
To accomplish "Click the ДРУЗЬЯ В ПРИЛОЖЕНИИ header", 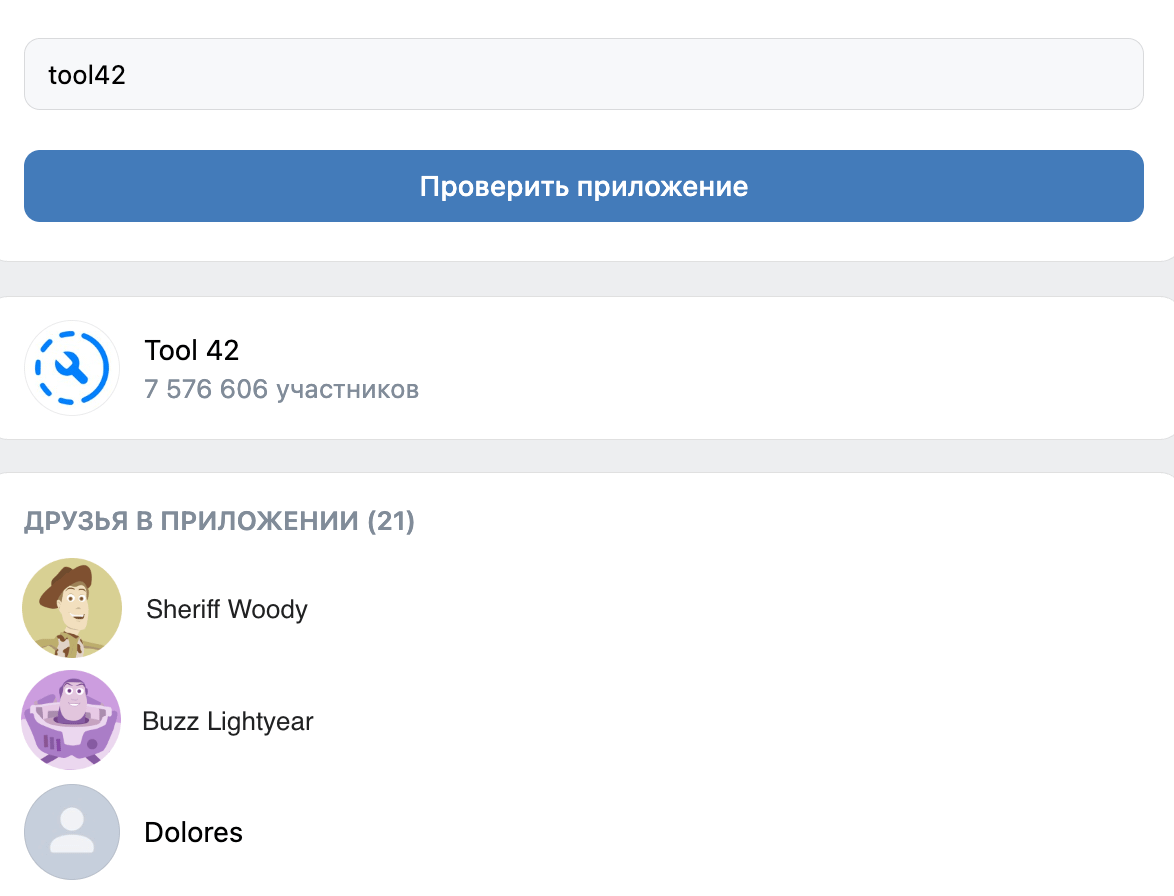I will (192, 521).
